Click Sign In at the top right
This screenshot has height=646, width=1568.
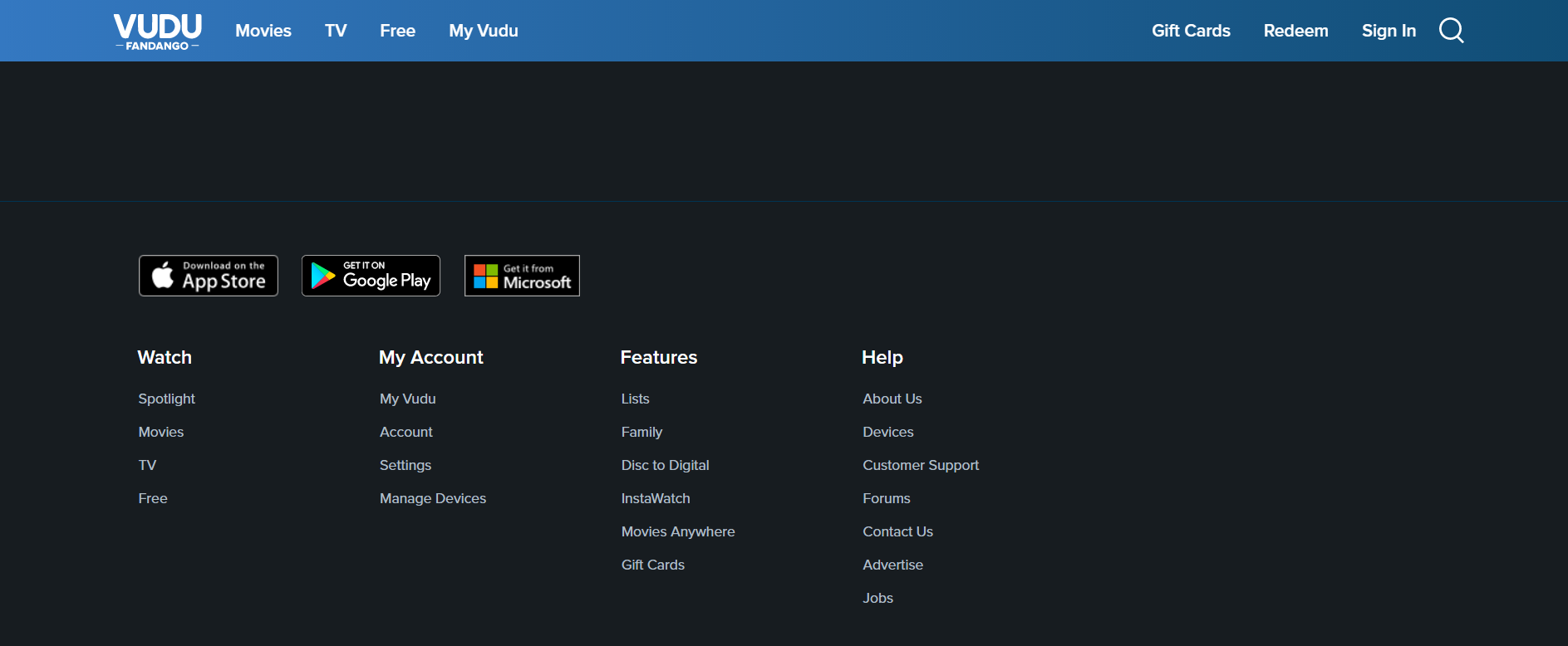(x=1389, y=31)
